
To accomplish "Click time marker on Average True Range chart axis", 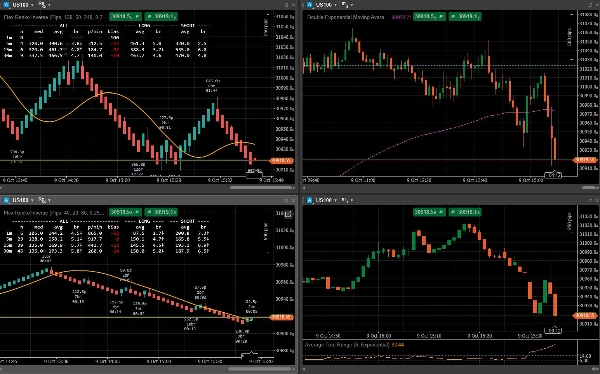I will pyautogui.click(x=553, y=330).
